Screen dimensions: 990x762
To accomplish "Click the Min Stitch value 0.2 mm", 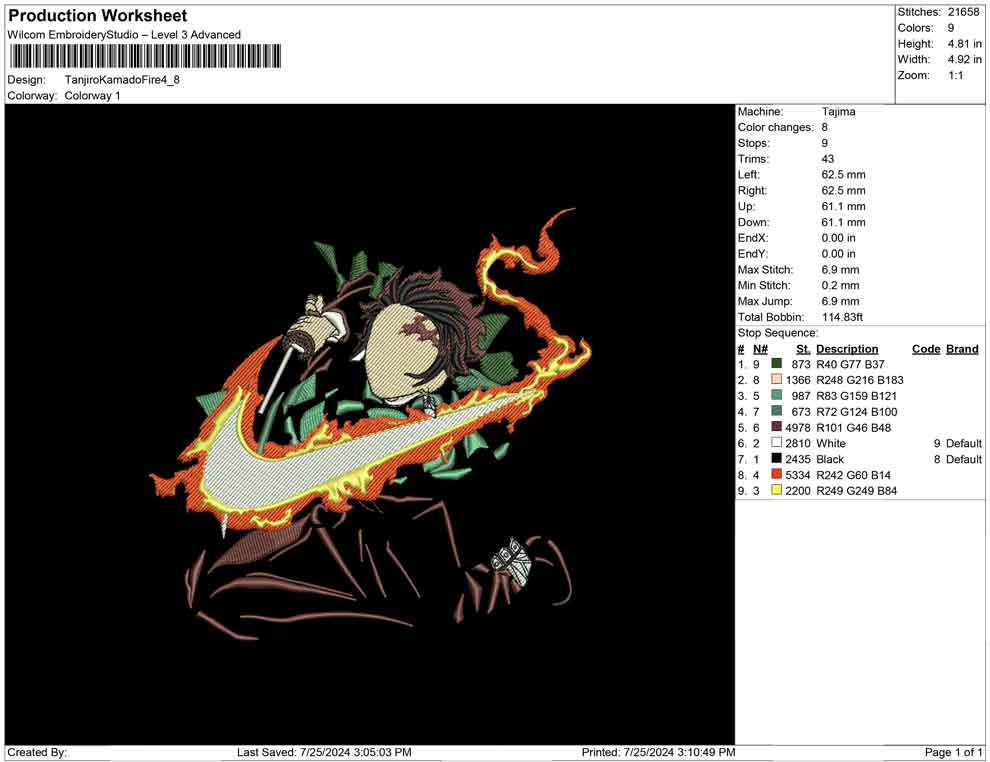I will point(840,285).
